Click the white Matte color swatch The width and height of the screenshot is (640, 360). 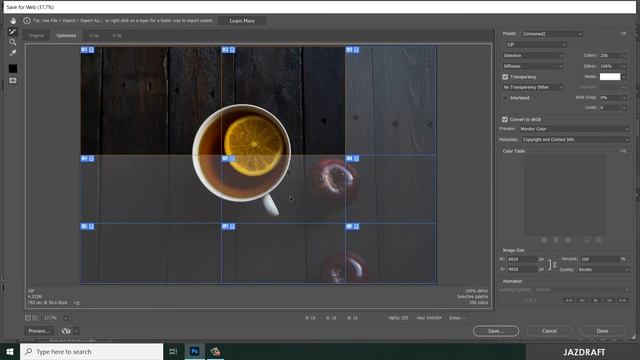pyautogui.click(x=610, y=77)
